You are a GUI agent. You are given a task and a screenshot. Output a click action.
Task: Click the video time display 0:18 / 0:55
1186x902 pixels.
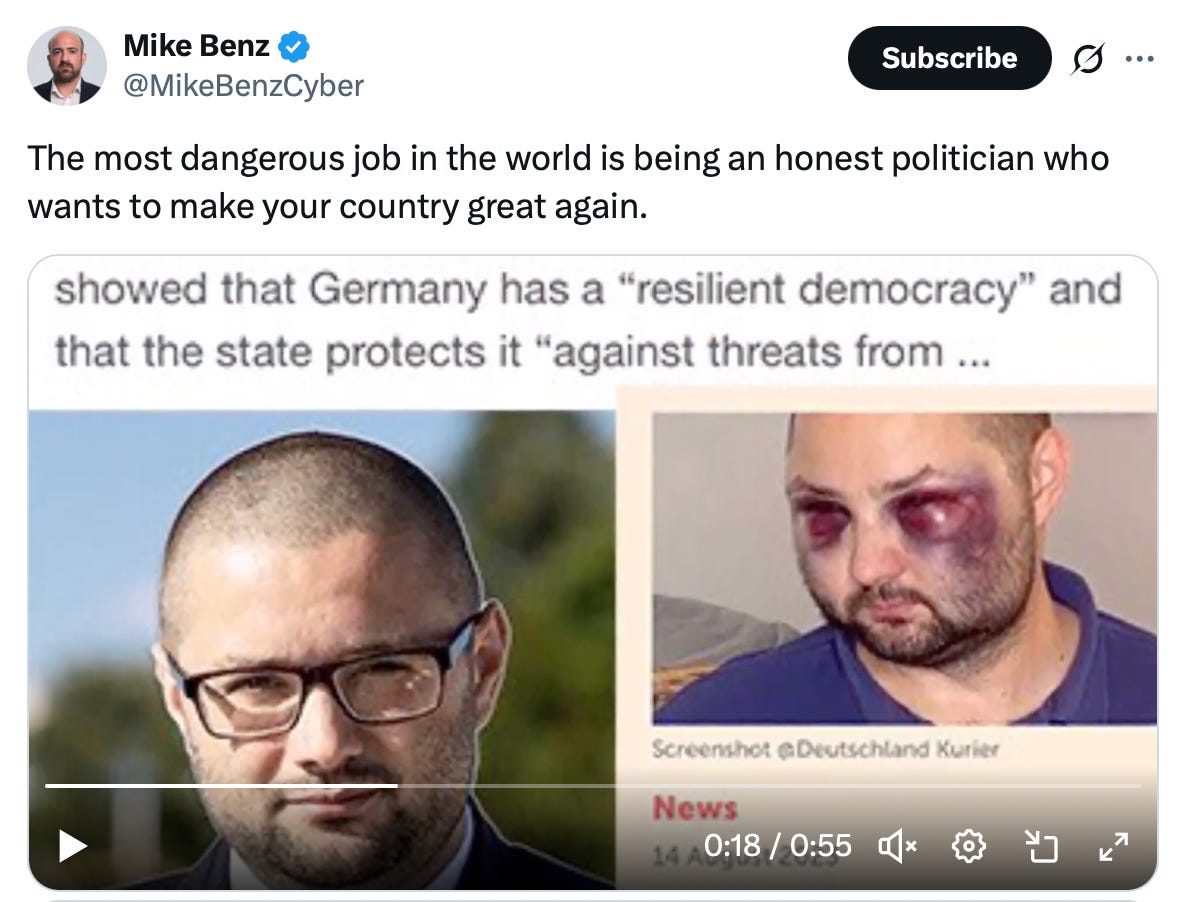coord(778,845)
